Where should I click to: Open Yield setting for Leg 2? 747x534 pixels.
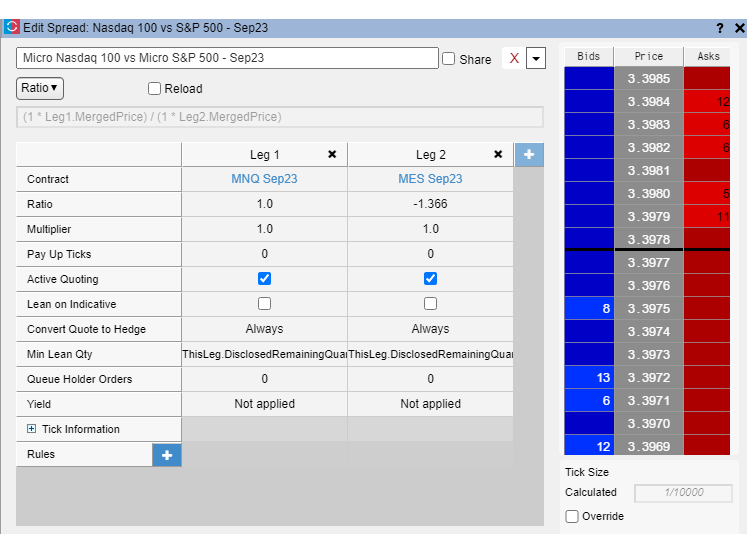coord(430,404)
